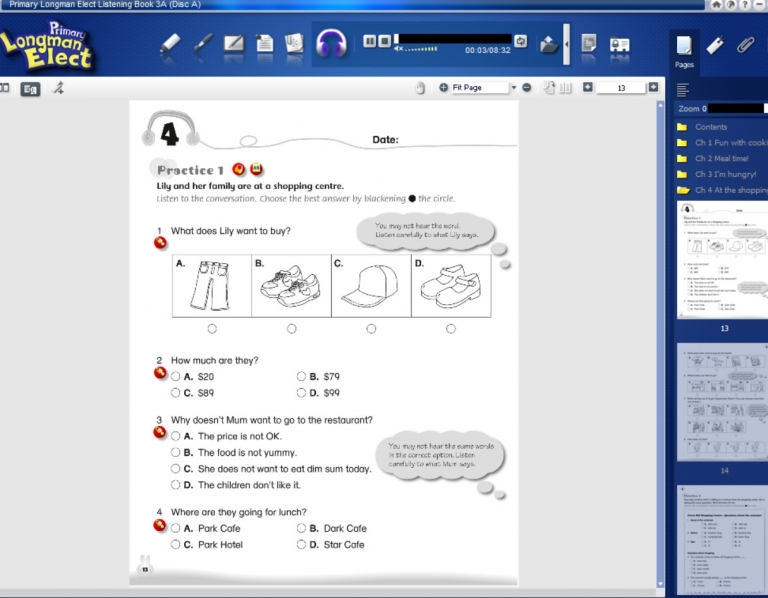Image resolution: width=768 pixels, height=598 pixels.
Task: Open the paperclip attachments tab
Action: [x=745, y=45]
